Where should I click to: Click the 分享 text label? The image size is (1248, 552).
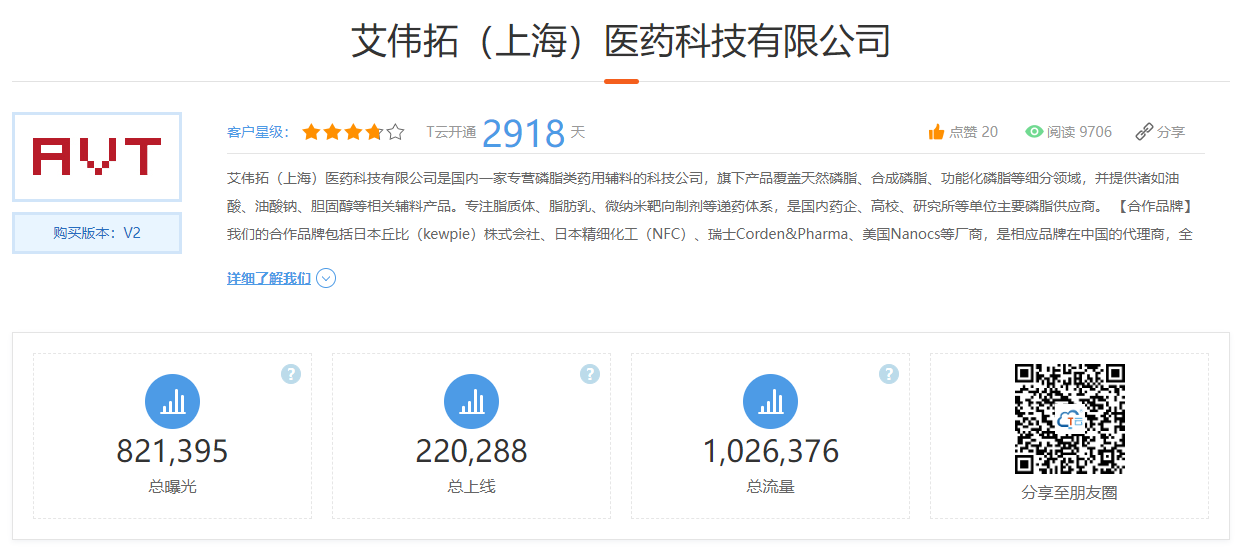(1171, 132)
